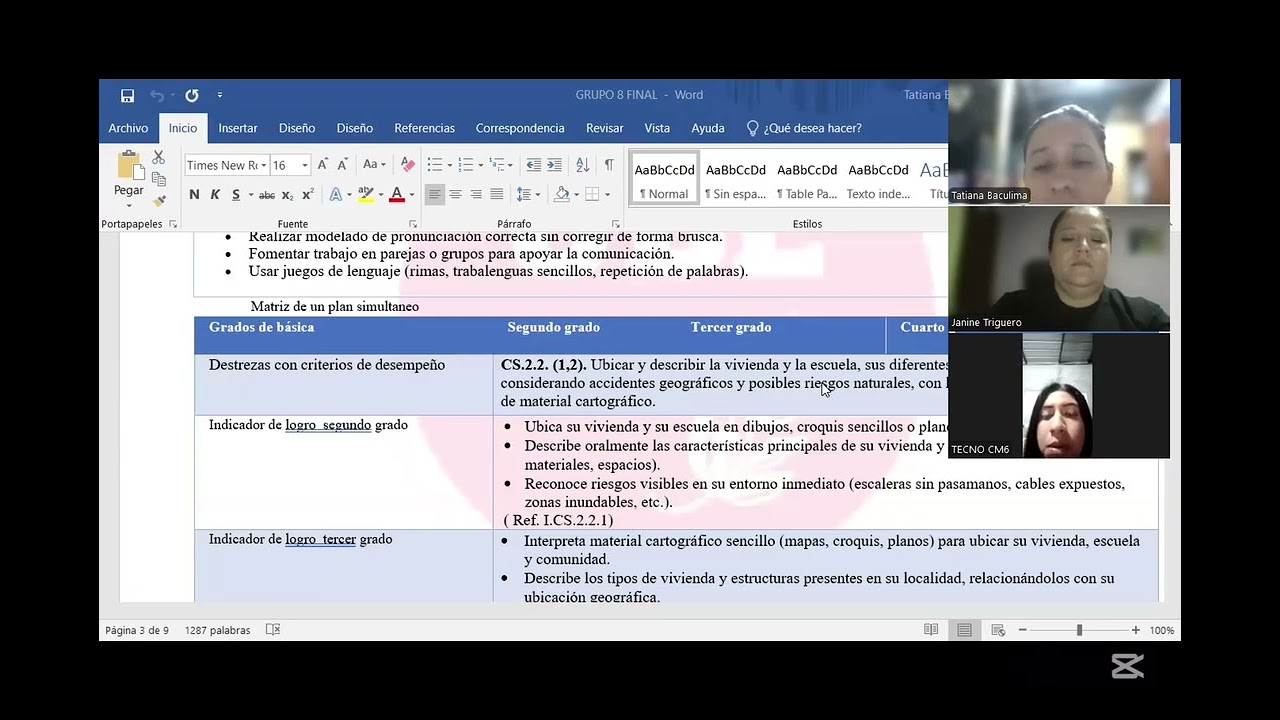Image resolution: width=1280 pixels, height=720 pixels.
Task: Click Decrease Indent icon
Action: coord(534,165)
